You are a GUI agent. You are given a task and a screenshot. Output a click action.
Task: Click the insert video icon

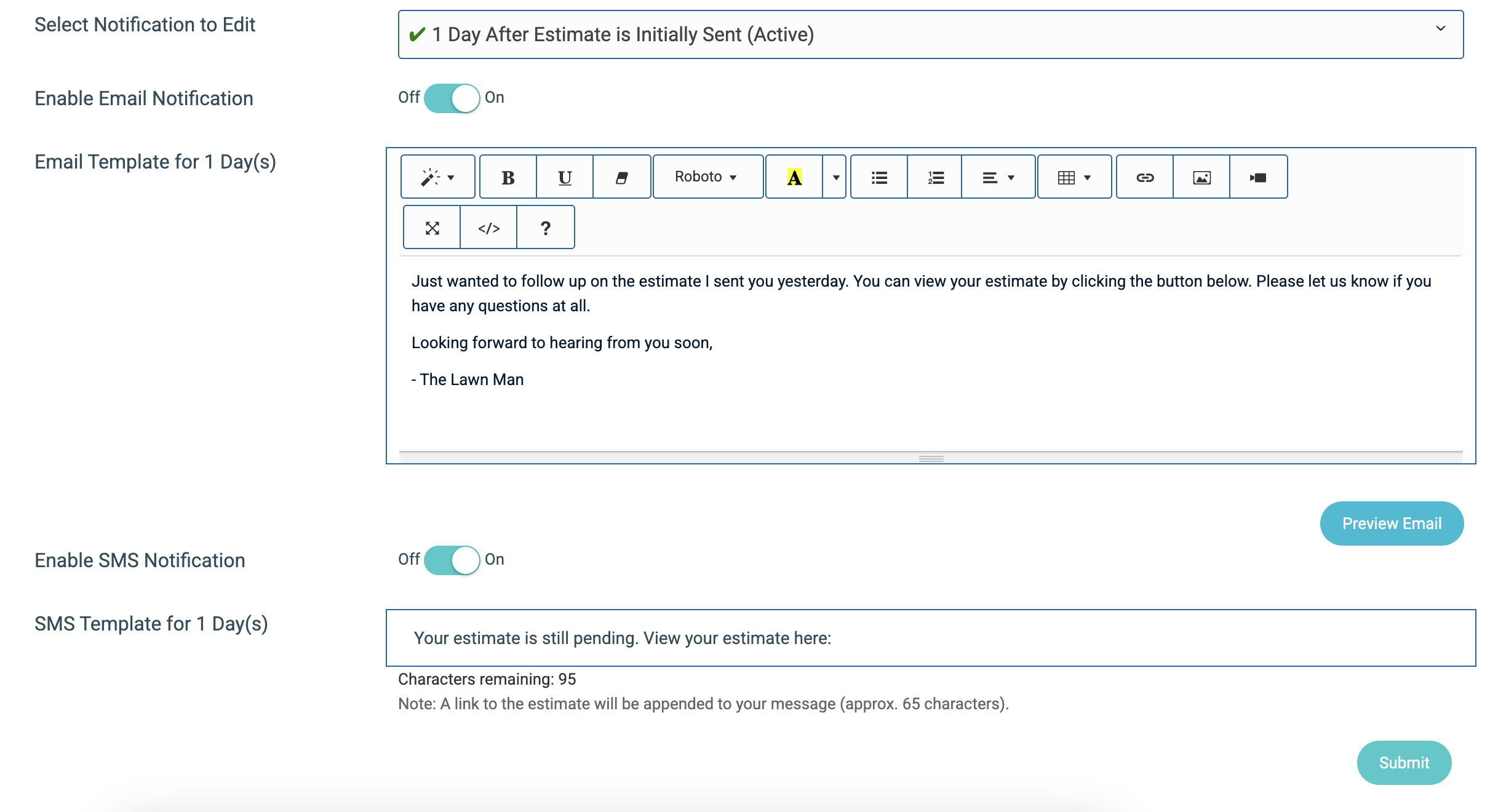coord(1258,177)
